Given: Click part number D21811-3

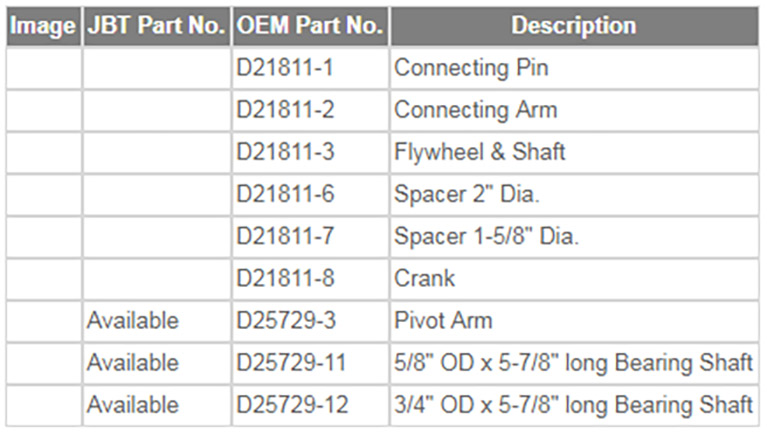Looking at the screenshot, I should pos(285,153).
